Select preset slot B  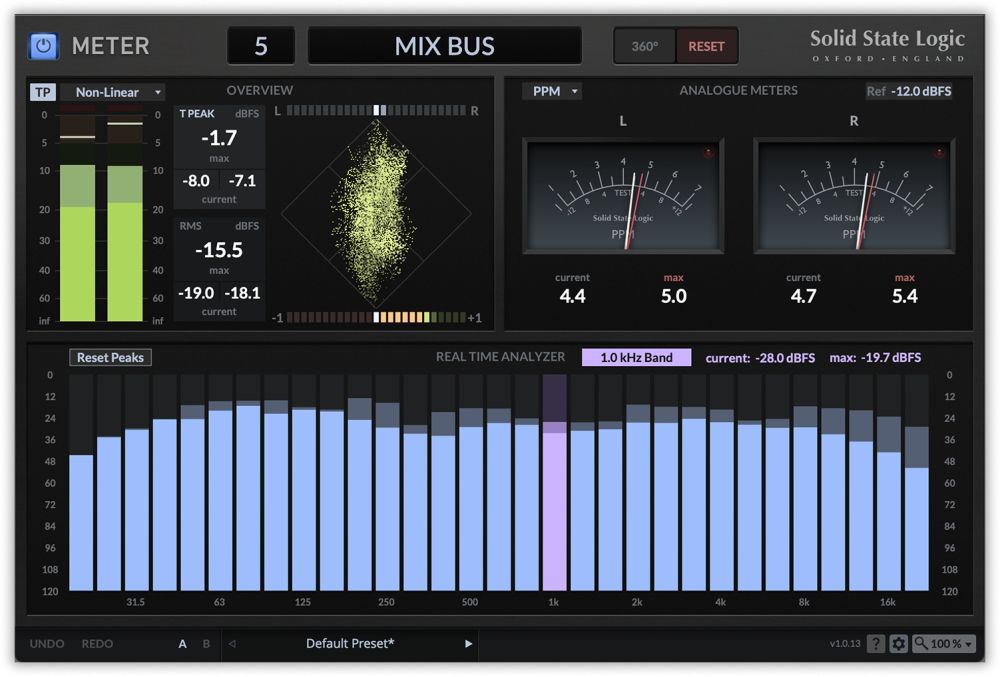[206, 644]
